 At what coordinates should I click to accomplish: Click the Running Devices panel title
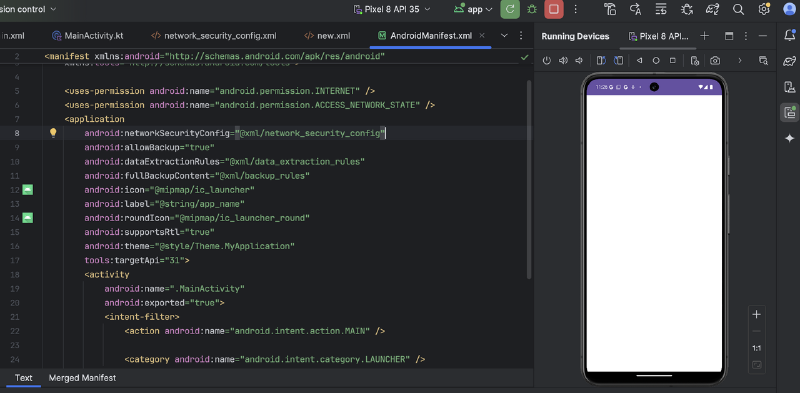click(x=575, y=36)
